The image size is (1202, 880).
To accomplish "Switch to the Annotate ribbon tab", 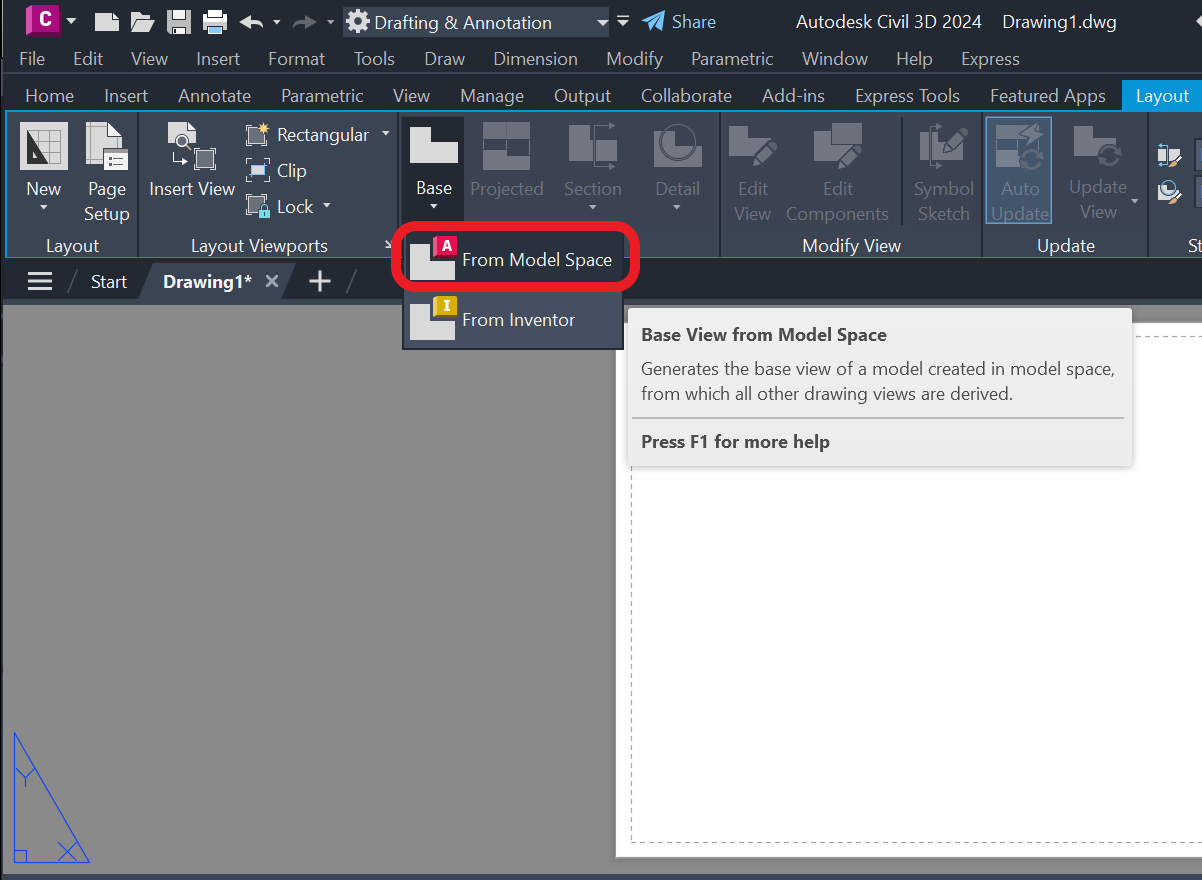I will tap(214, 95).
